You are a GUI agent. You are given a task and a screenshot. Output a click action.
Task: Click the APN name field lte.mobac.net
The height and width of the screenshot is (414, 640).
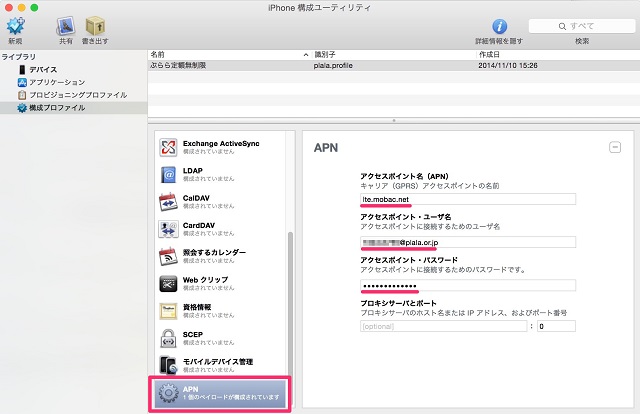pyautogui.click(x=468, y=199)
